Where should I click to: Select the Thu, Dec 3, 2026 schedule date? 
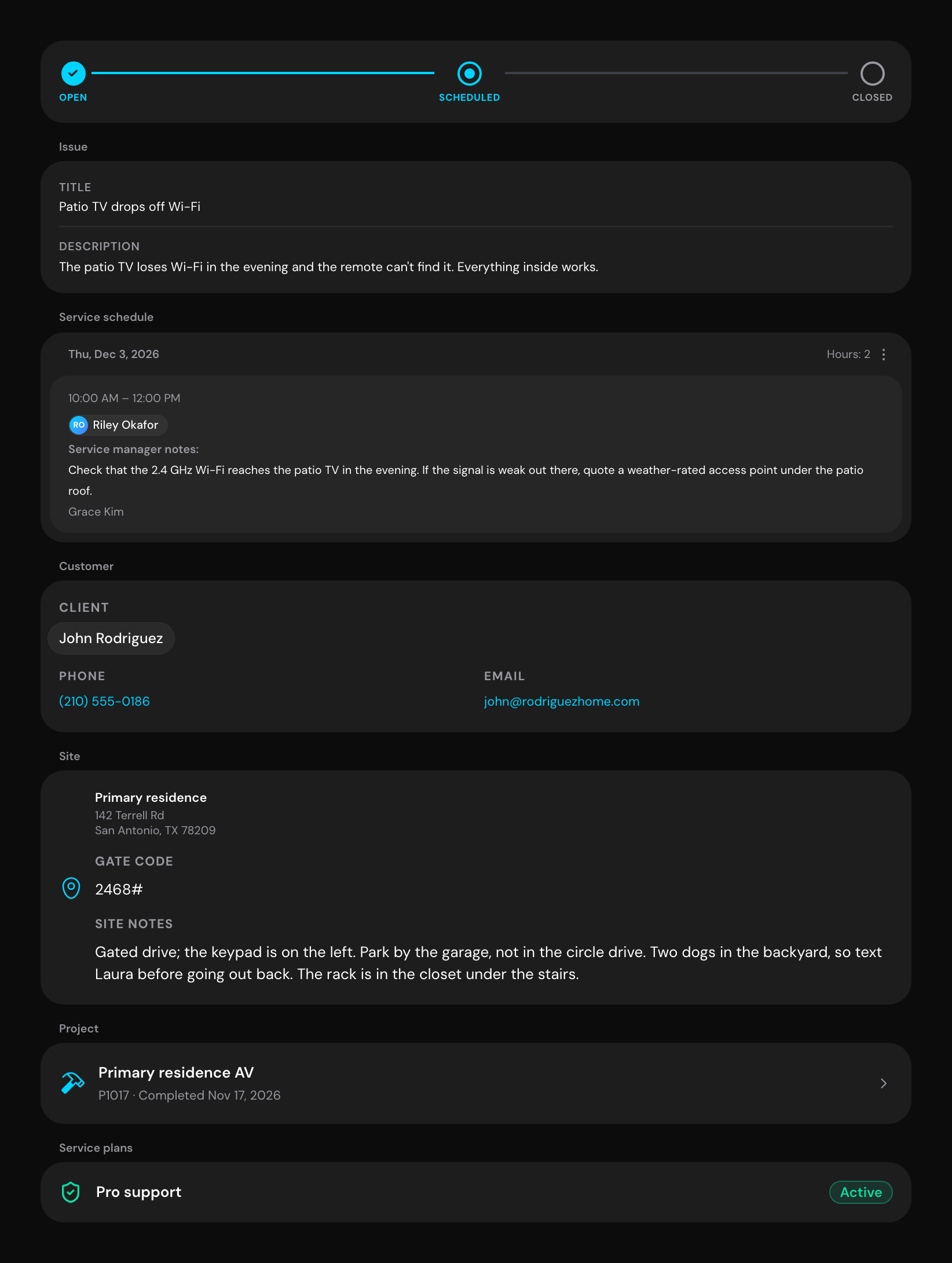(113, 355)
